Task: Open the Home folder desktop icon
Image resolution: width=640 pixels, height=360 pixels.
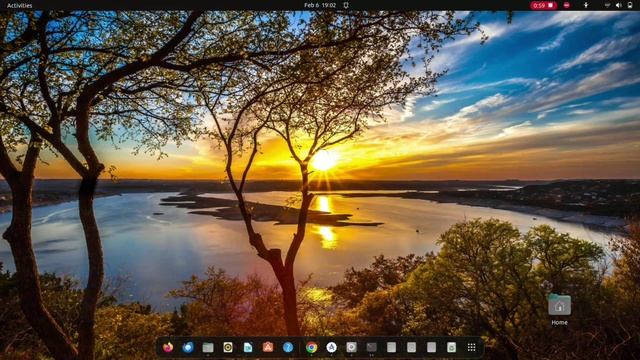Action: 559,309
